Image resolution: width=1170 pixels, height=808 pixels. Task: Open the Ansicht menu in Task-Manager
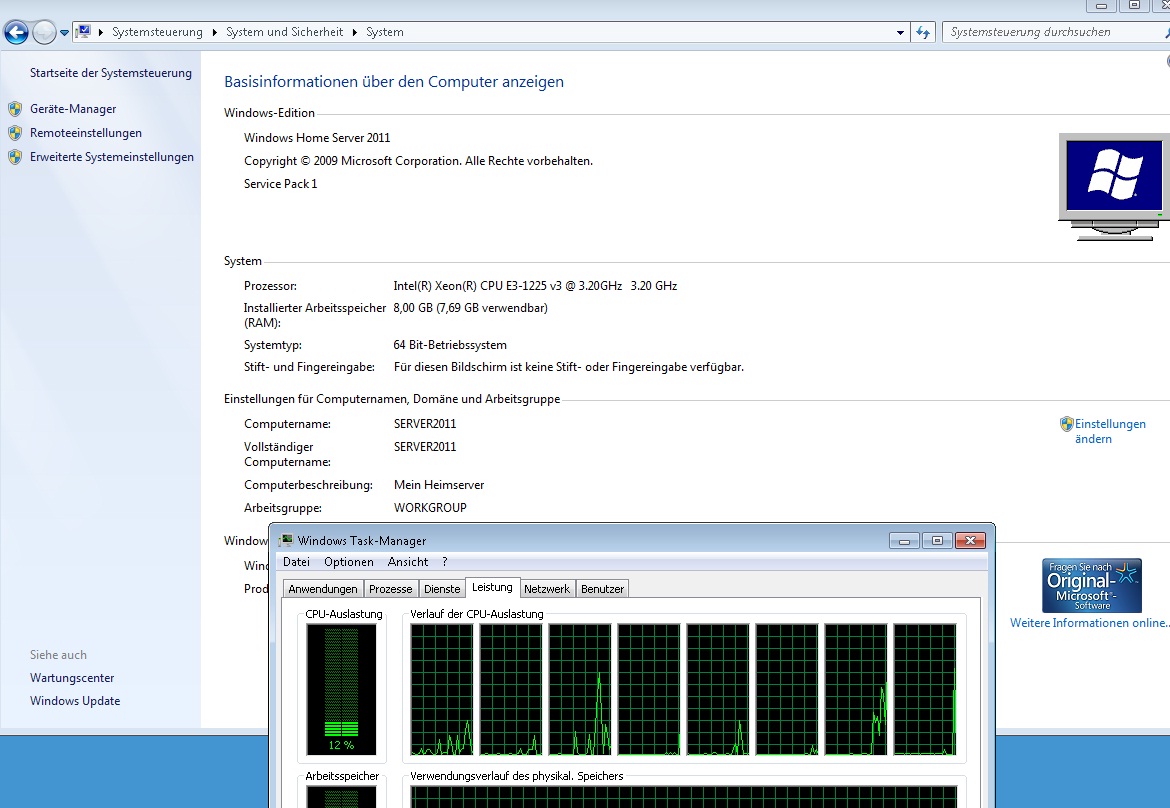(x=407, y=562)
